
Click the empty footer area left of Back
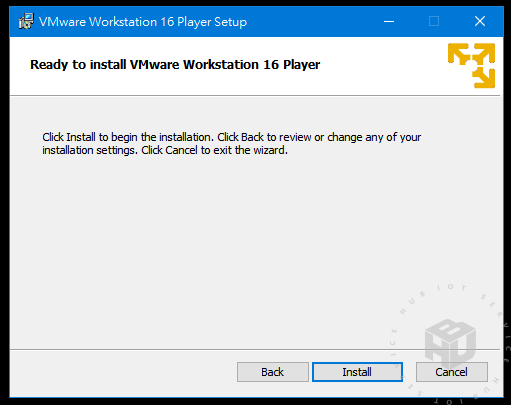(123, 373)
